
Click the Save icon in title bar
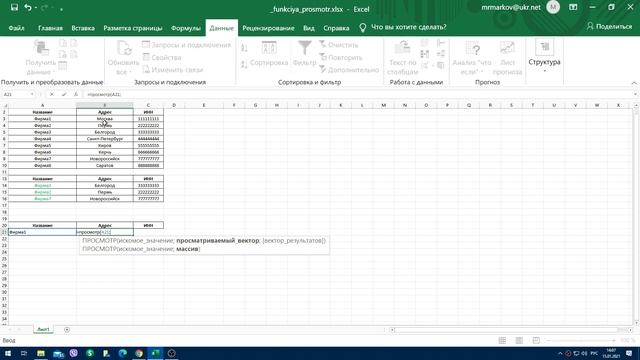click(14, 7)
